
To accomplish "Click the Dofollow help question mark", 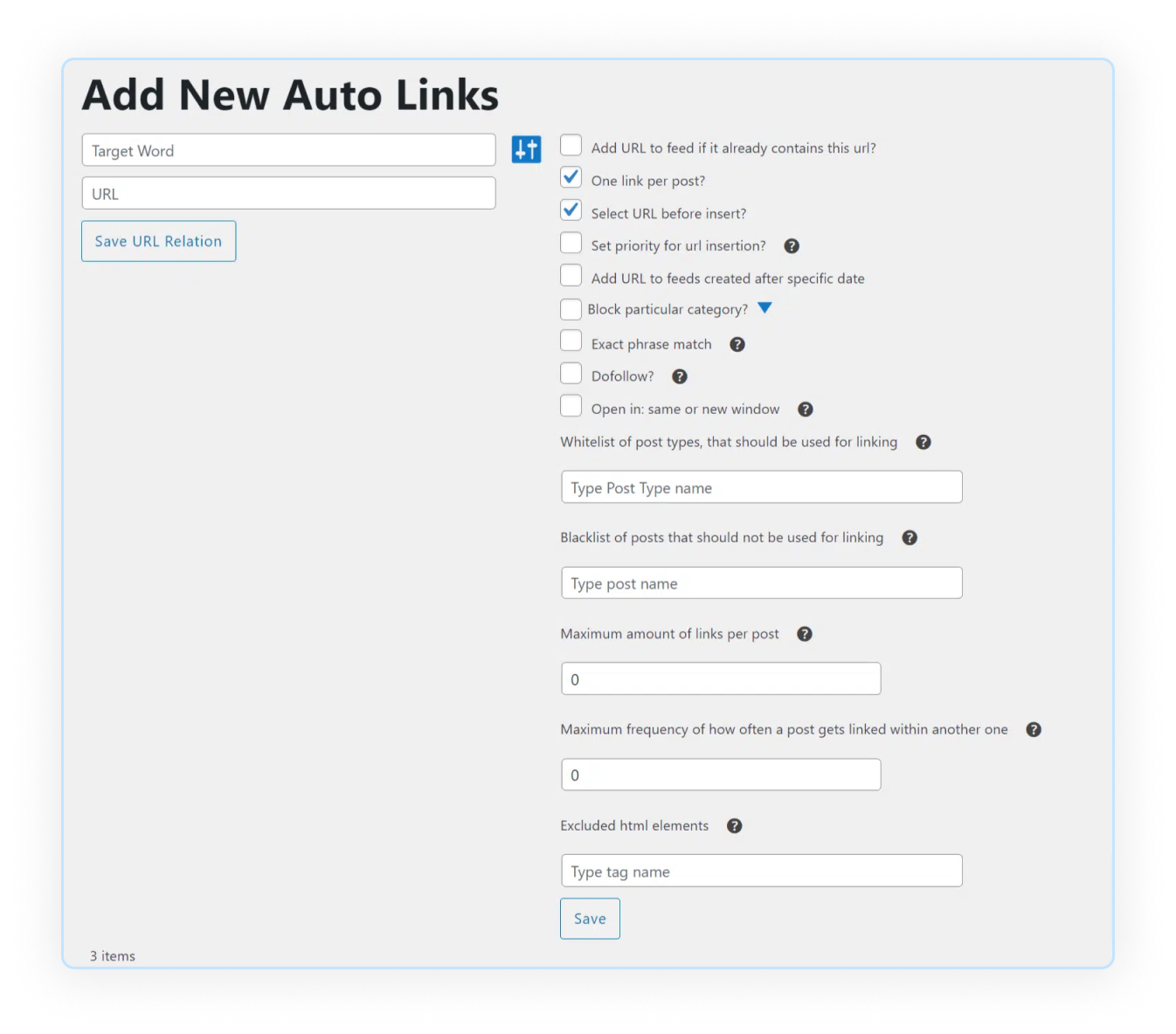I will (x=680, y=376).
